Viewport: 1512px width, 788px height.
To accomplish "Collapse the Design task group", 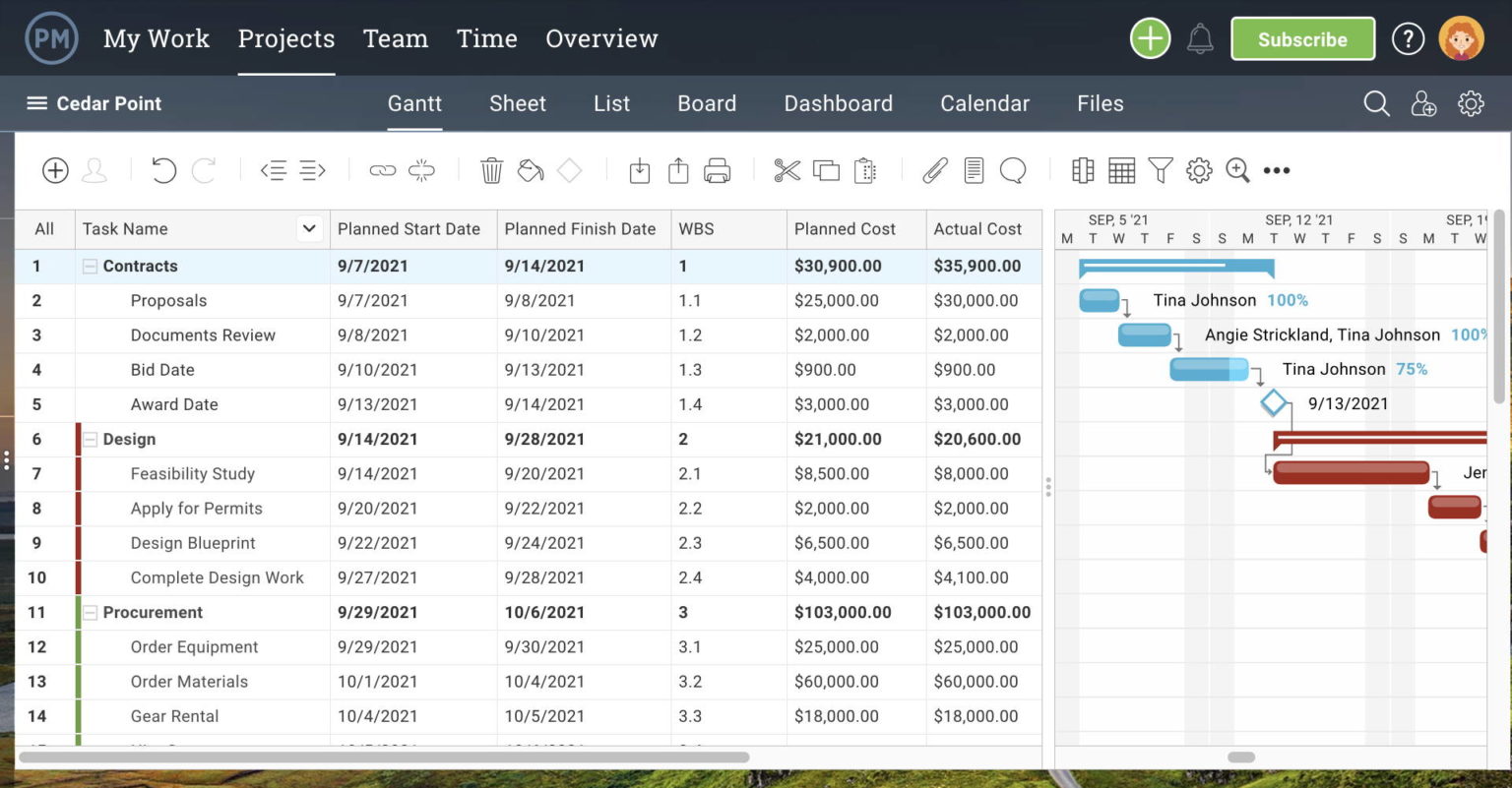I will pyautogui.click(x=90, y=440).
